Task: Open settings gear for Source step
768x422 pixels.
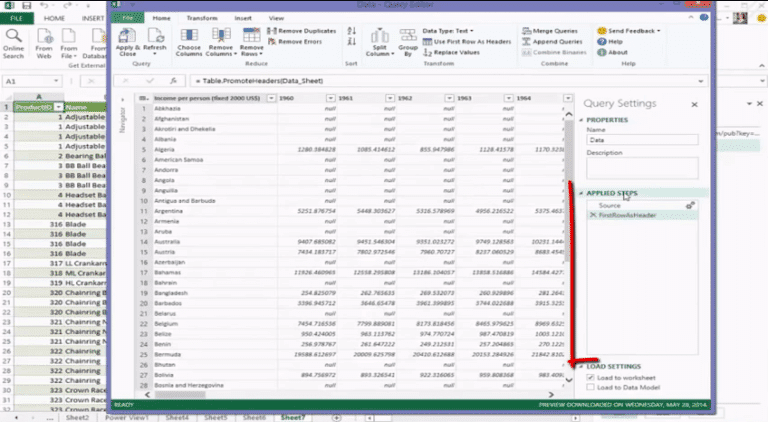Action: (690, 206)
